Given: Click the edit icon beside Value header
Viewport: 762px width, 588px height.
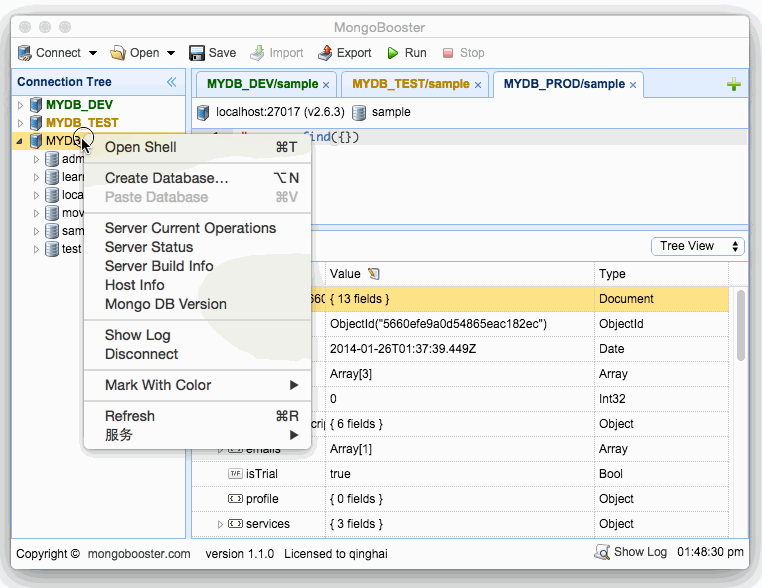Looking at the screenshot, I should point(373,274).
